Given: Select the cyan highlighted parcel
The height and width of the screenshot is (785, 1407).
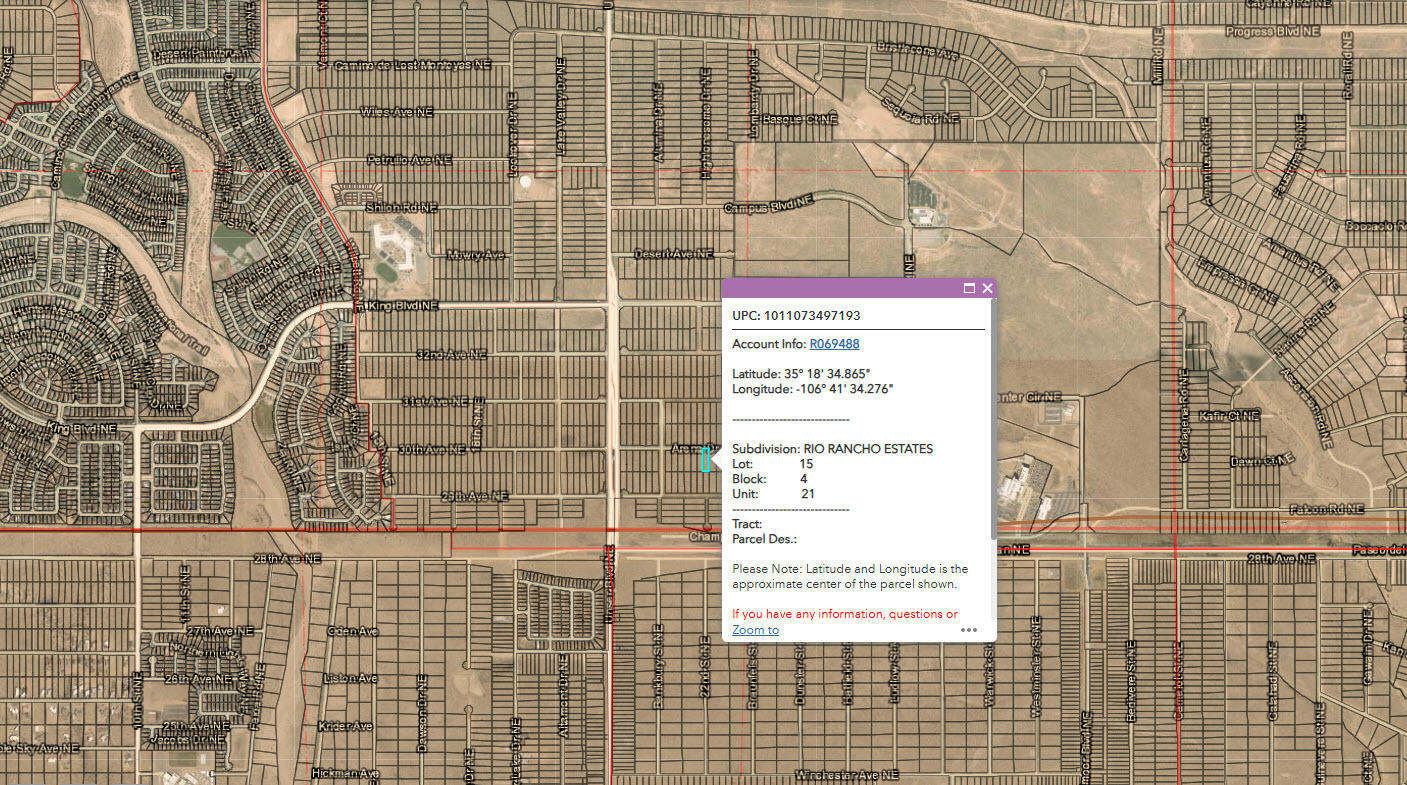Looking at the screenshot, I should tap(705, 459).
